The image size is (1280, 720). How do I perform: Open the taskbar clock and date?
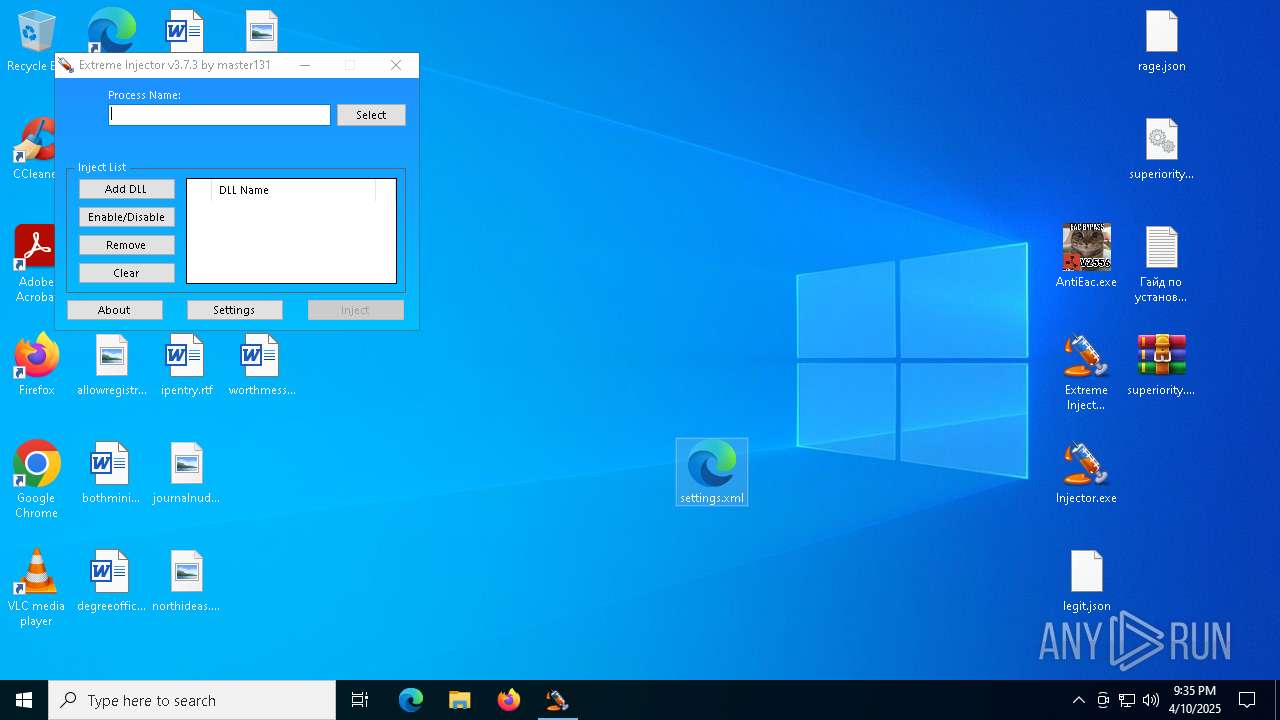[1196, 700]
